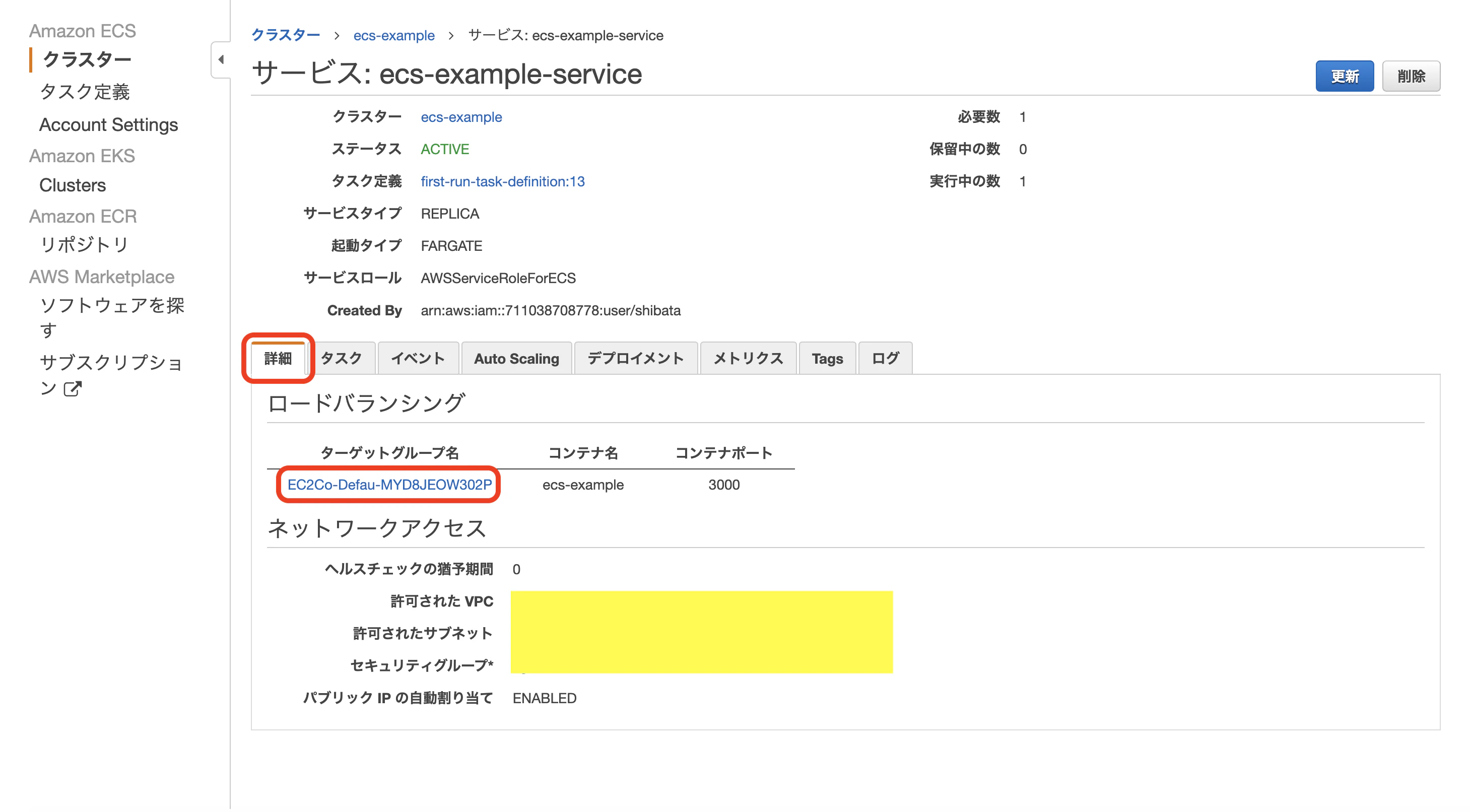
Task: Switch to the デプロイメント tab
Action: (635, 358)
